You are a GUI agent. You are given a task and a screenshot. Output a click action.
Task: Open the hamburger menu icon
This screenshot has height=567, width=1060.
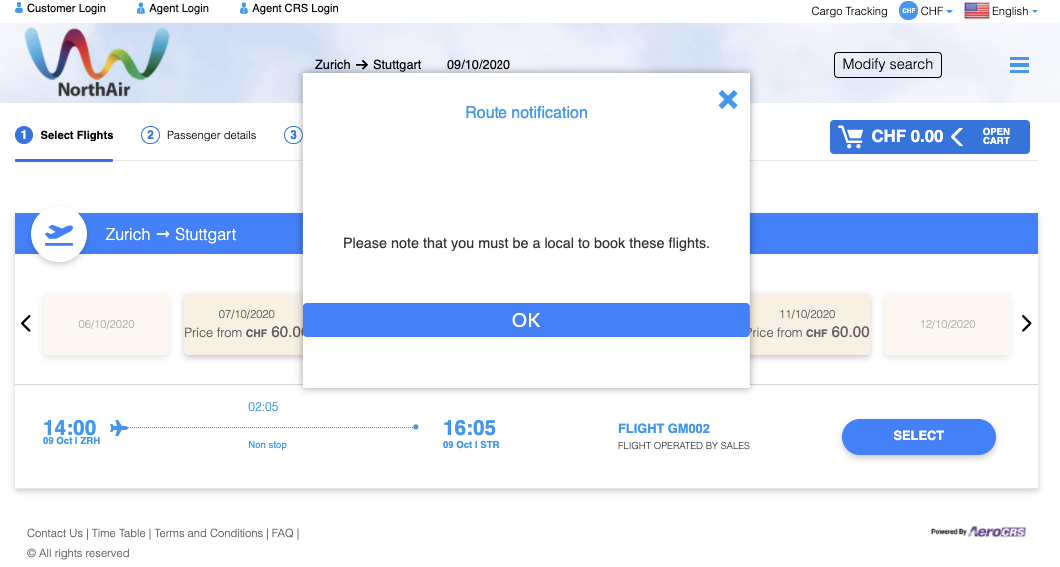1019,65
